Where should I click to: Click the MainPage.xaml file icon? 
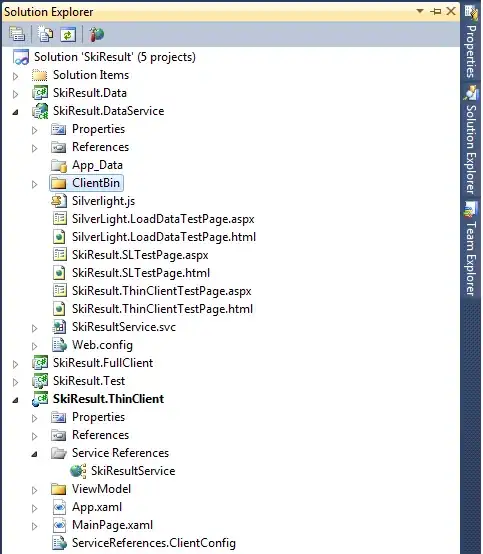(59, 525)
